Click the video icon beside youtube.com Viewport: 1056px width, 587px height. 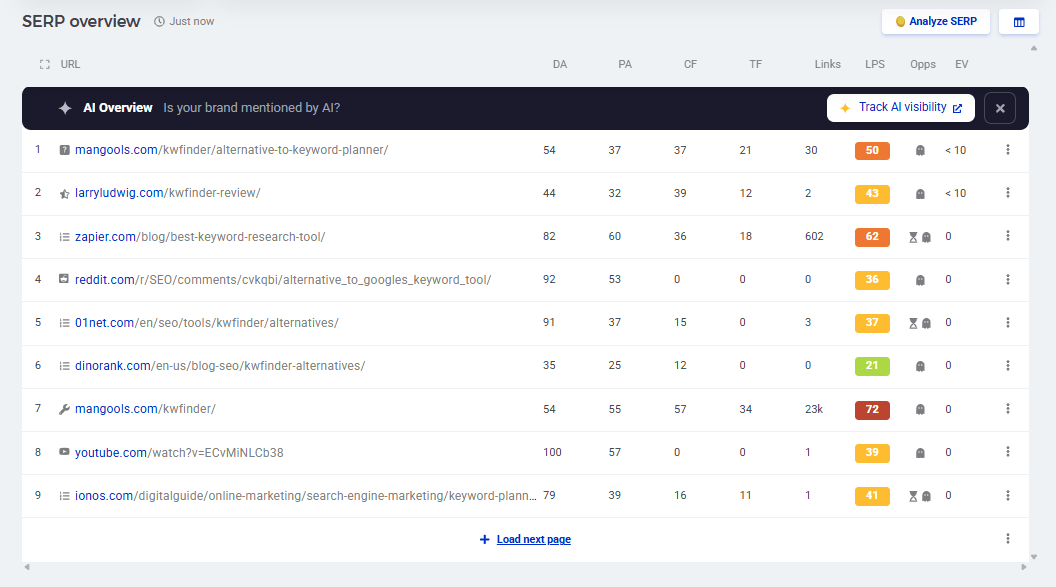tap(64, 452)
